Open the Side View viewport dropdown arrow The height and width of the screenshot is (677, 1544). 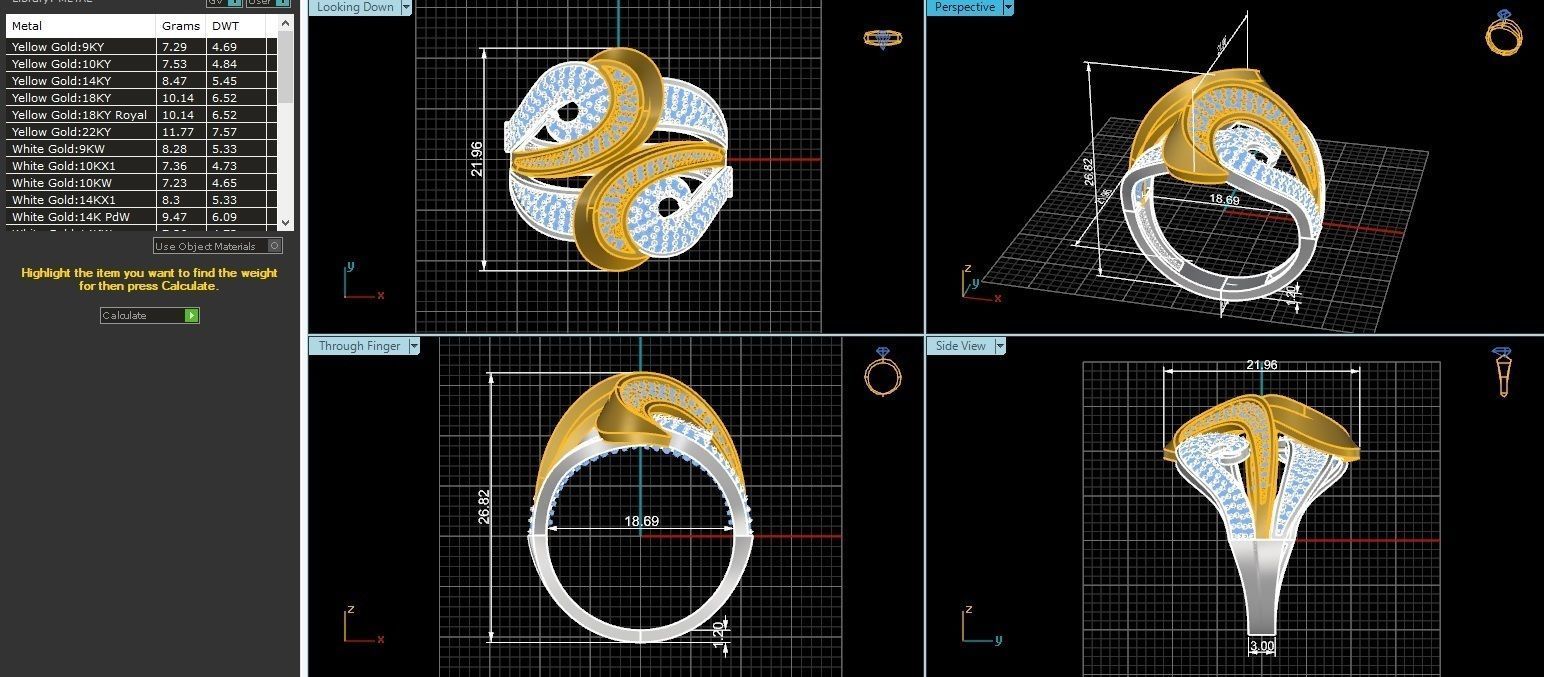[x=1000, y=346]
